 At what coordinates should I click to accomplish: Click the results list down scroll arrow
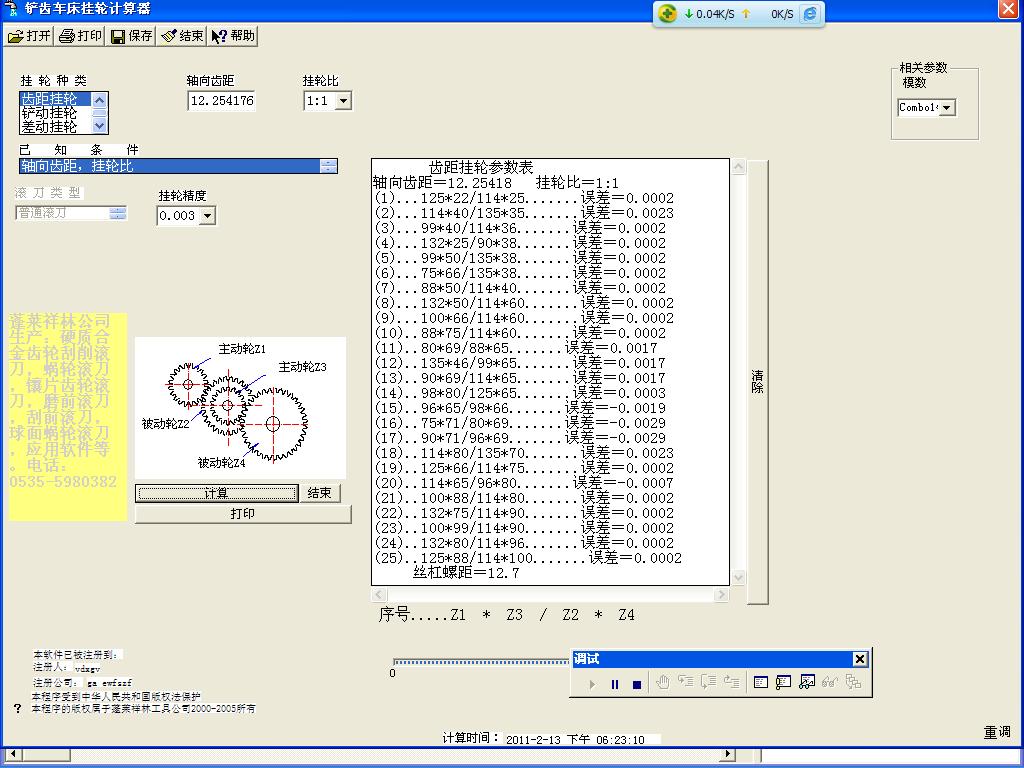click(x=739, y=577)
